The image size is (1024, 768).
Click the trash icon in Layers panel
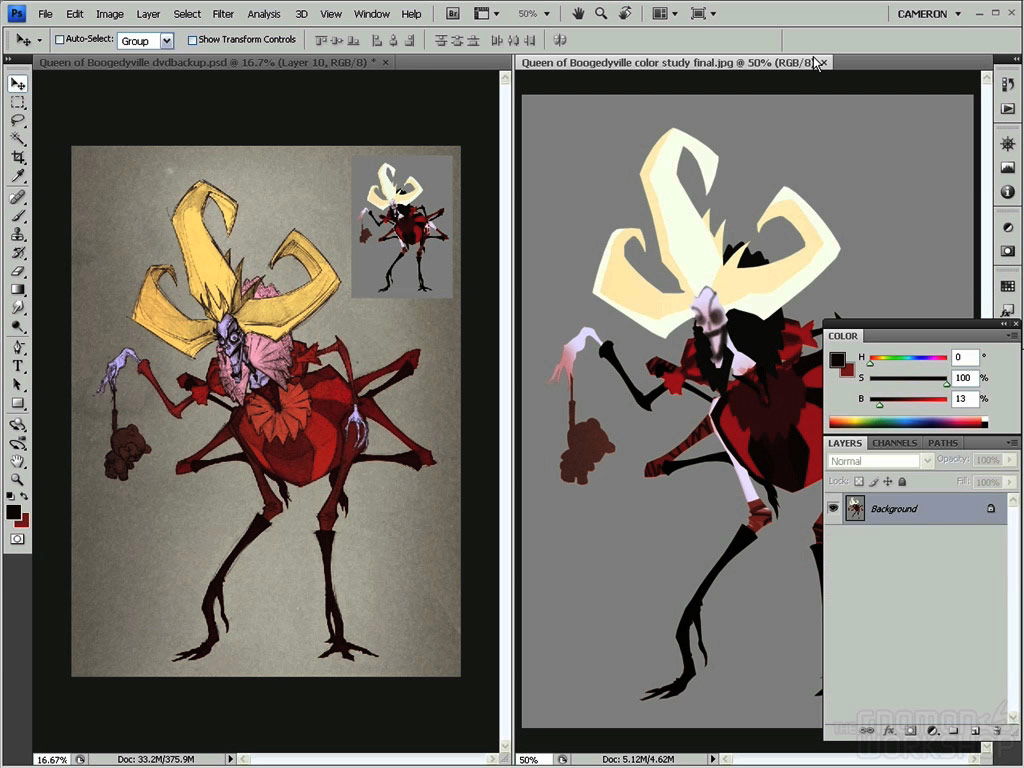(996, 731)
